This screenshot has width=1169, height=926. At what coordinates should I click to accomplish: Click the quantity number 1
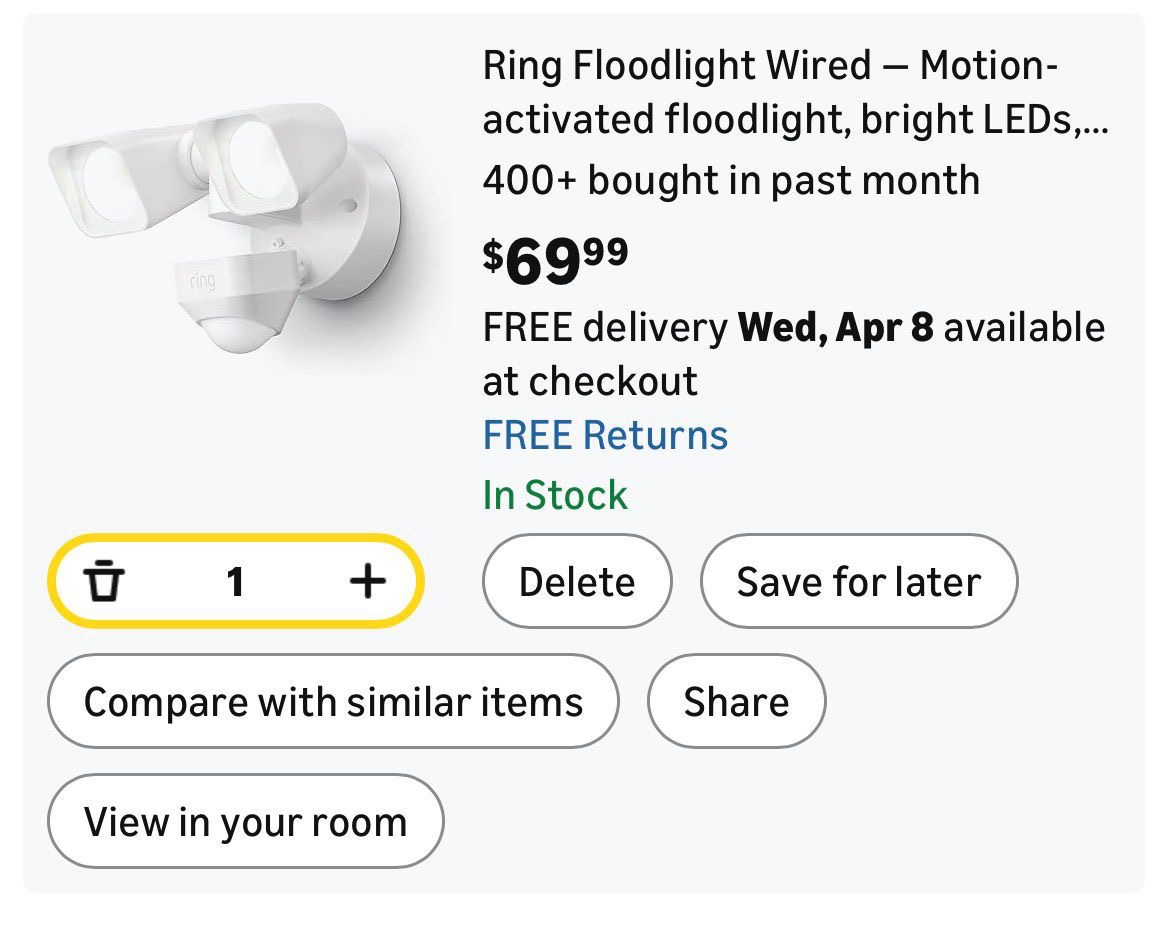[235, 581]
